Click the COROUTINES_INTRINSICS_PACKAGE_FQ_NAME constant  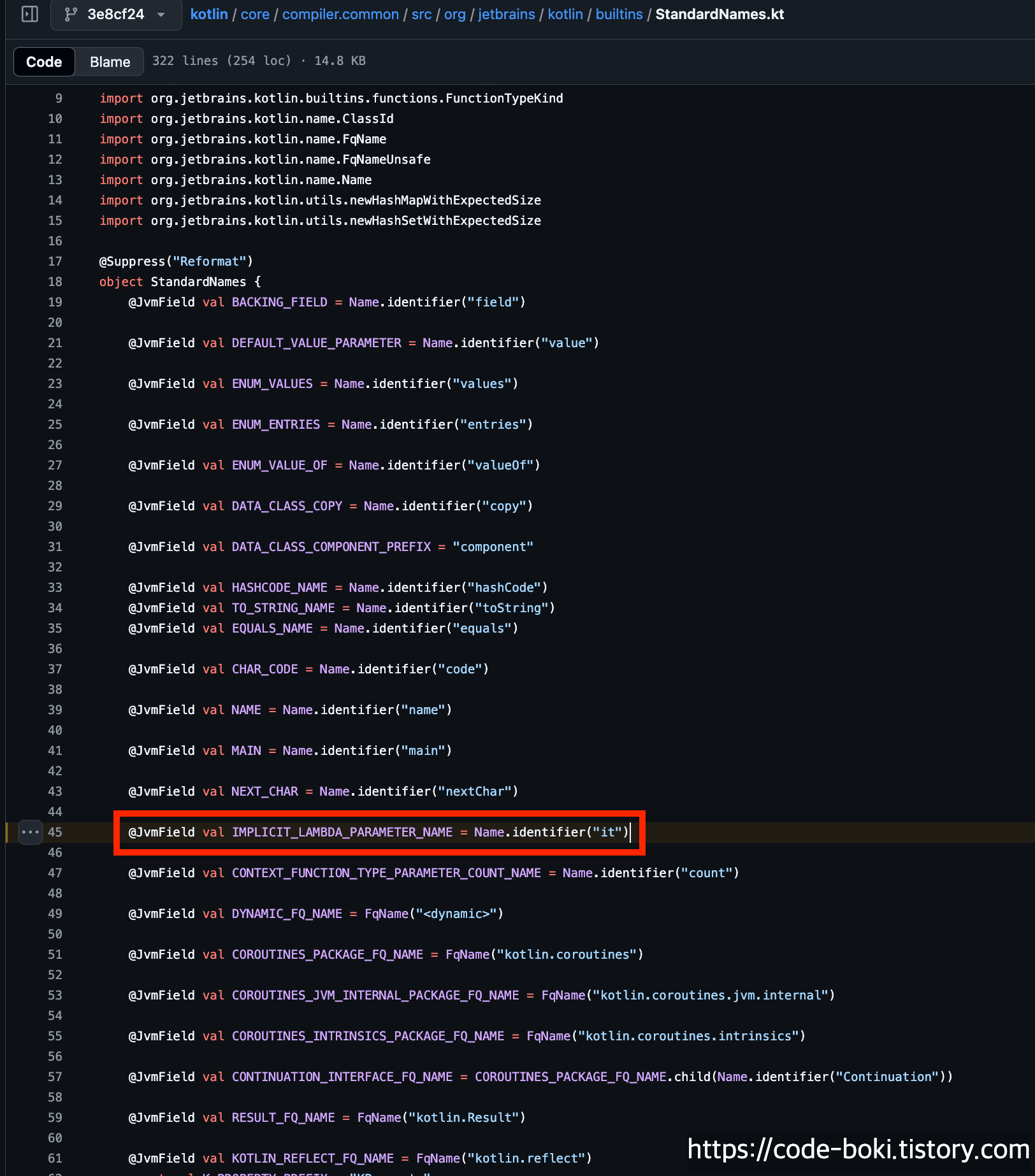(x=368, y=1036)
